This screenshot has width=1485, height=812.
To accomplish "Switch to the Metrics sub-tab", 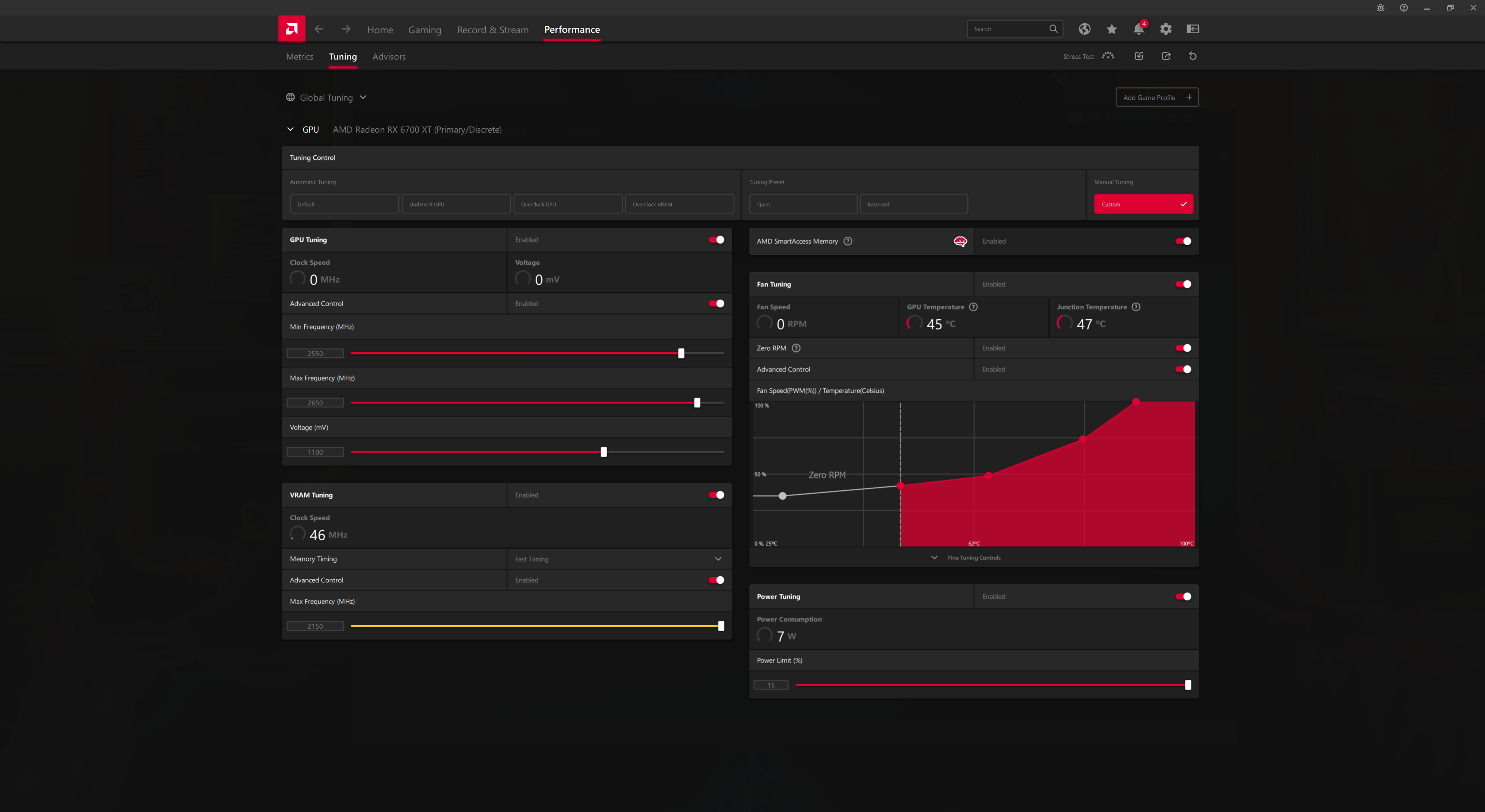I will pyautogui.click(x=299, y=56).
